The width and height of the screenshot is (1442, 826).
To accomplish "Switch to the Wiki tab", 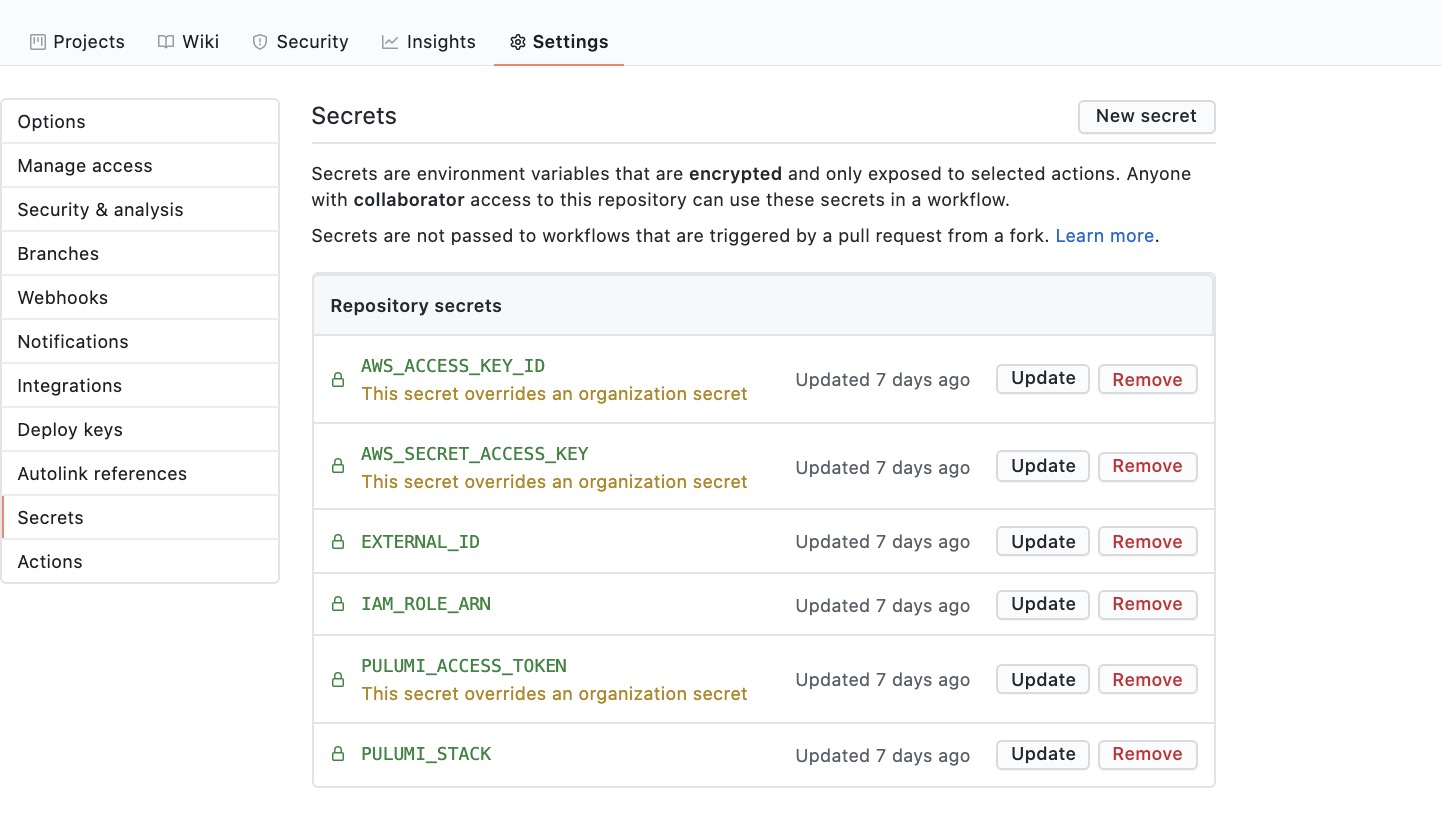I will click(x=188, y=42).
